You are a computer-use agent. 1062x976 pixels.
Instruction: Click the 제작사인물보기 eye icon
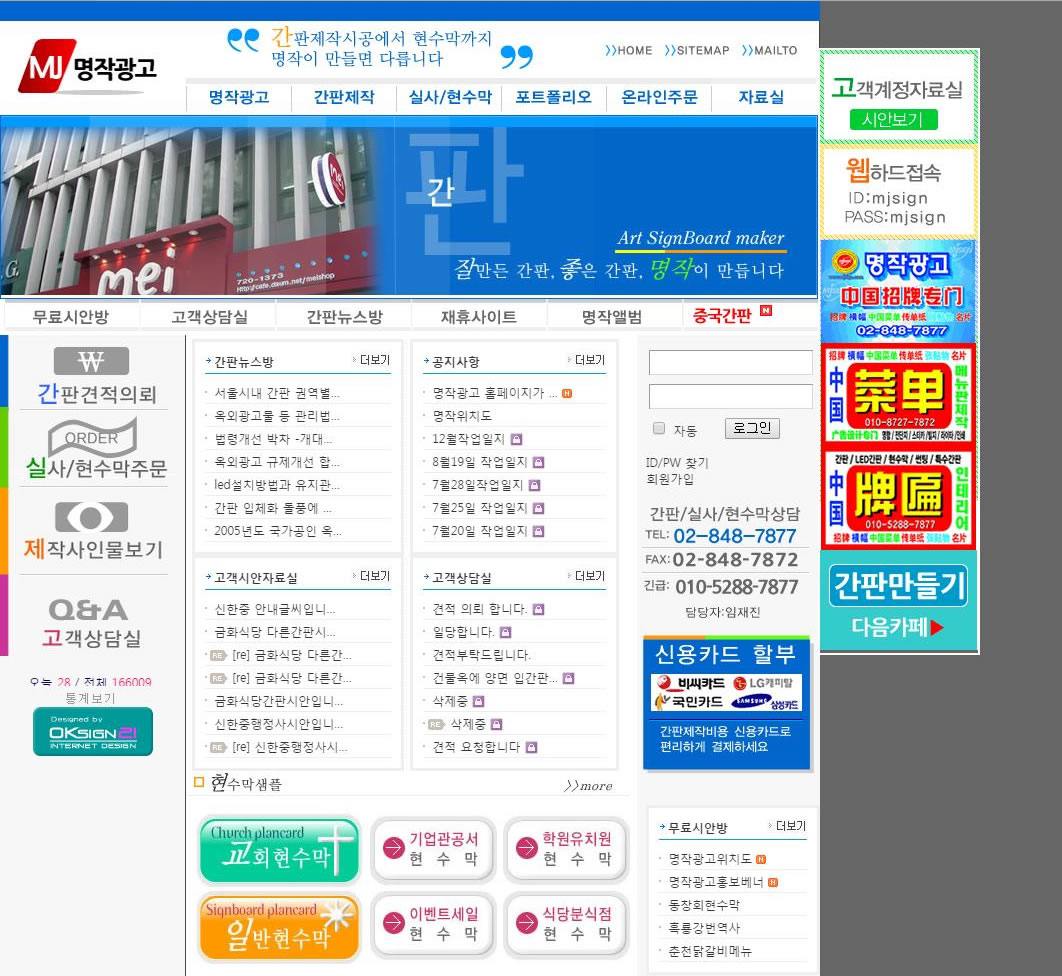[x=91, y=517]
